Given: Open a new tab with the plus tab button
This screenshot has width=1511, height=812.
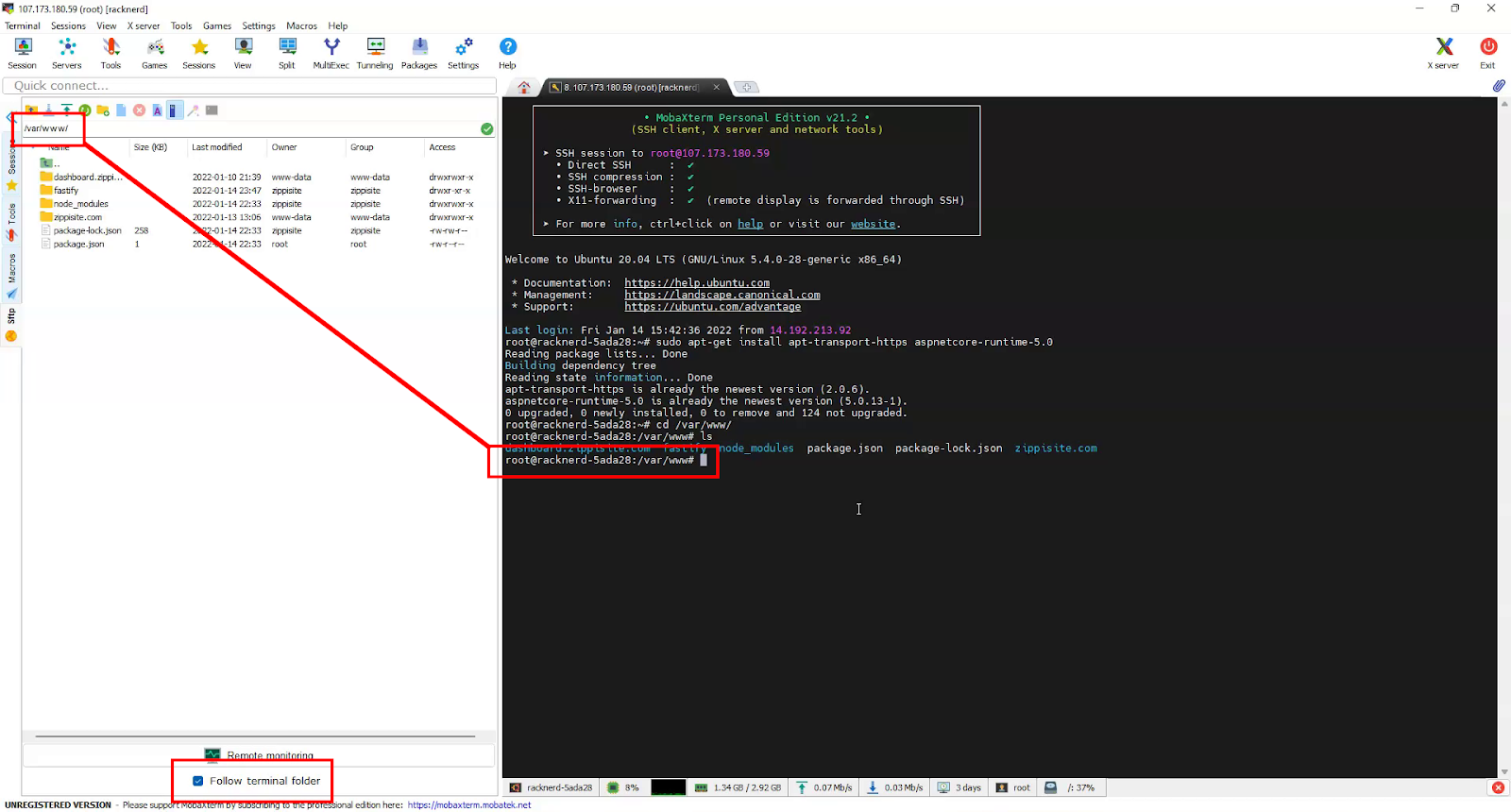Looking at the screenshot, I should click(746, 87).
